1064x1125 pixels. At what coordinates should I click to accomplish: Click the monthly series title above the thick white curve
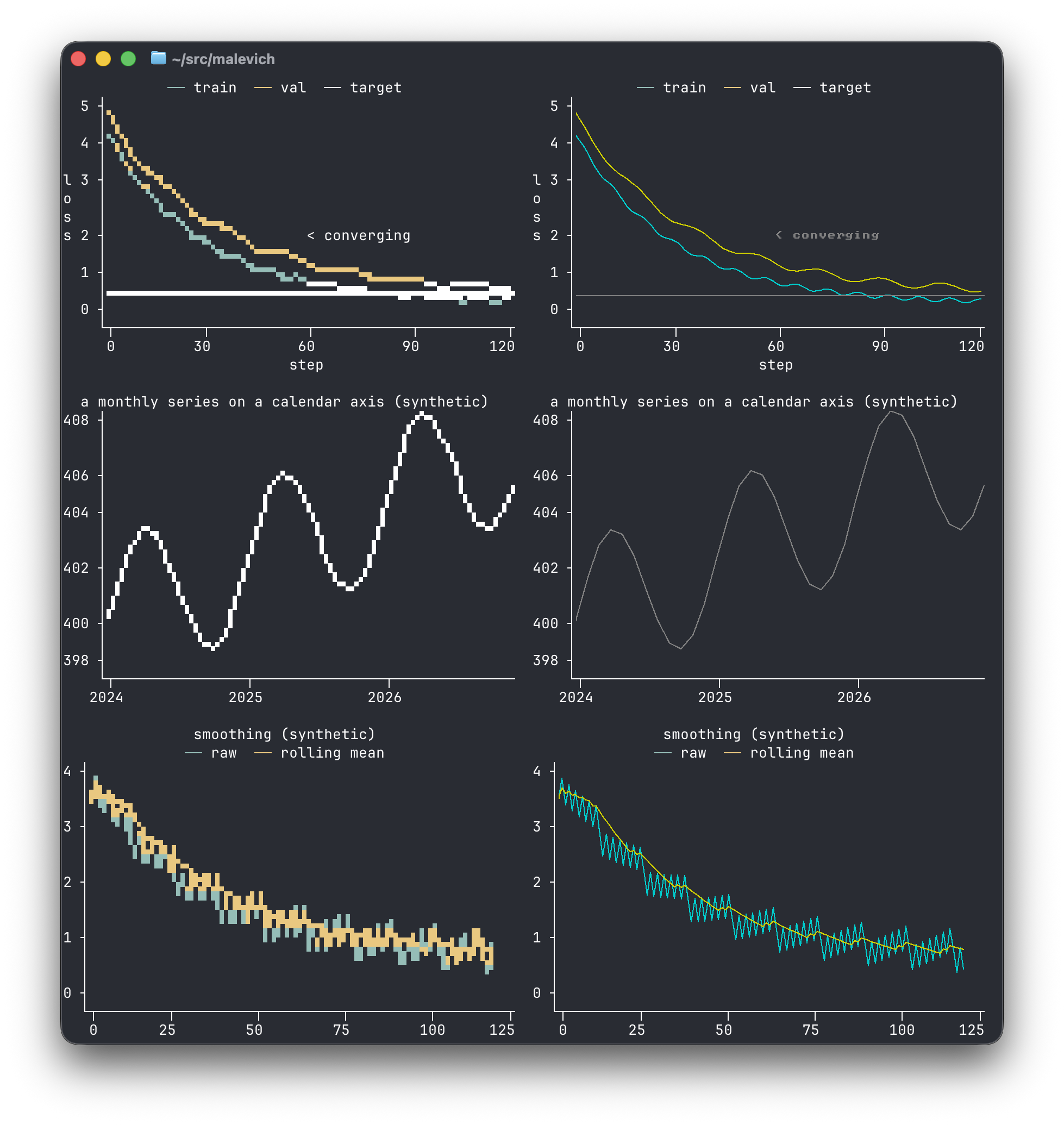(285, 402)
